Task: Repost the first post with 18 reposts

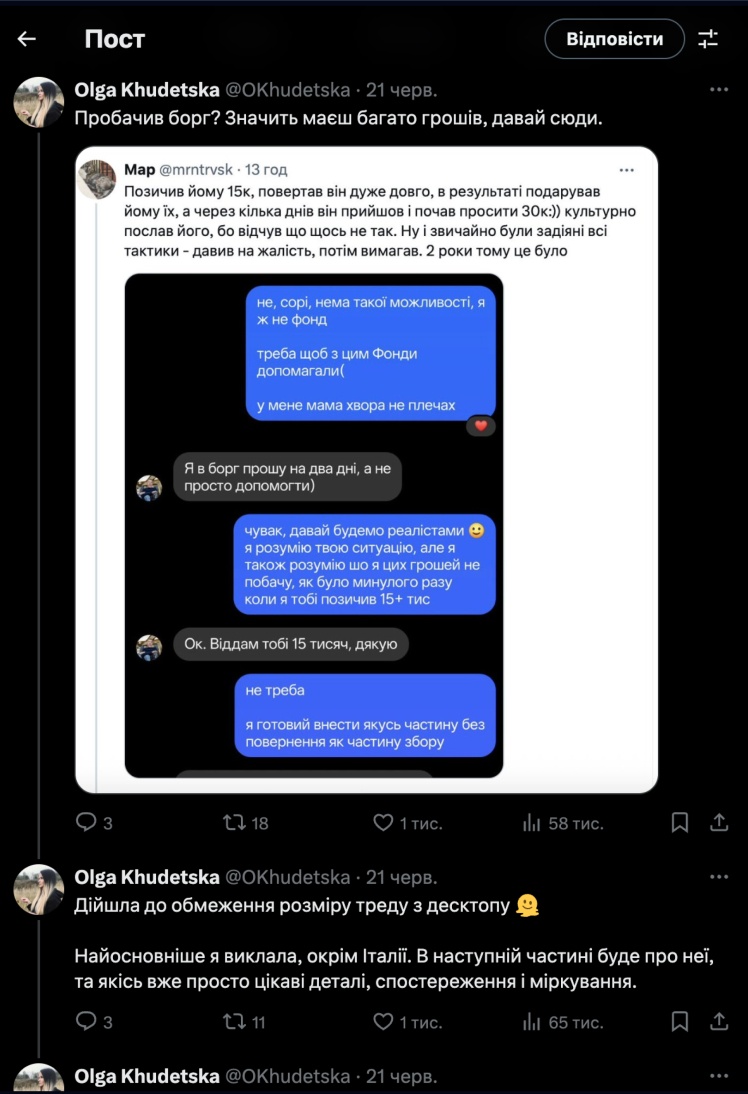Action: click(233, 823)
